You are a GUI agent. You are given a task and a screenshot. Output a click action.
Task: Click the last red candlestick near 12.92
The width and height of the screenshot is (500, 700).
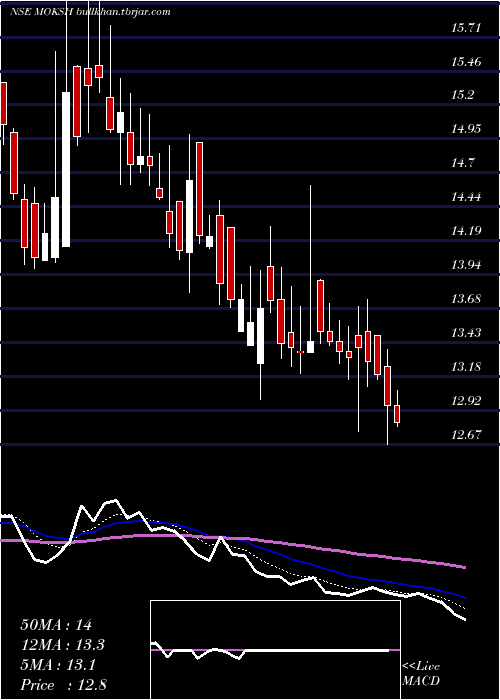[397, 414]
